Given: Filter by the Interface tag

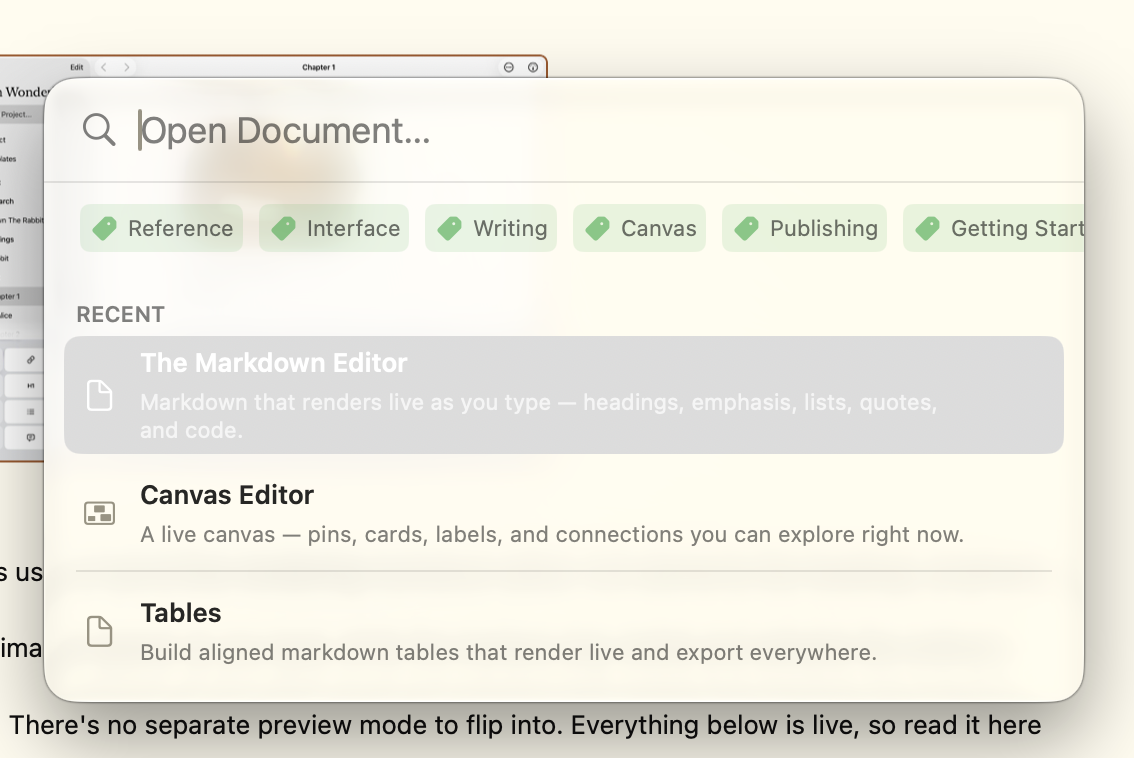Looking at the screenshot, I should (x=334, y=229).
